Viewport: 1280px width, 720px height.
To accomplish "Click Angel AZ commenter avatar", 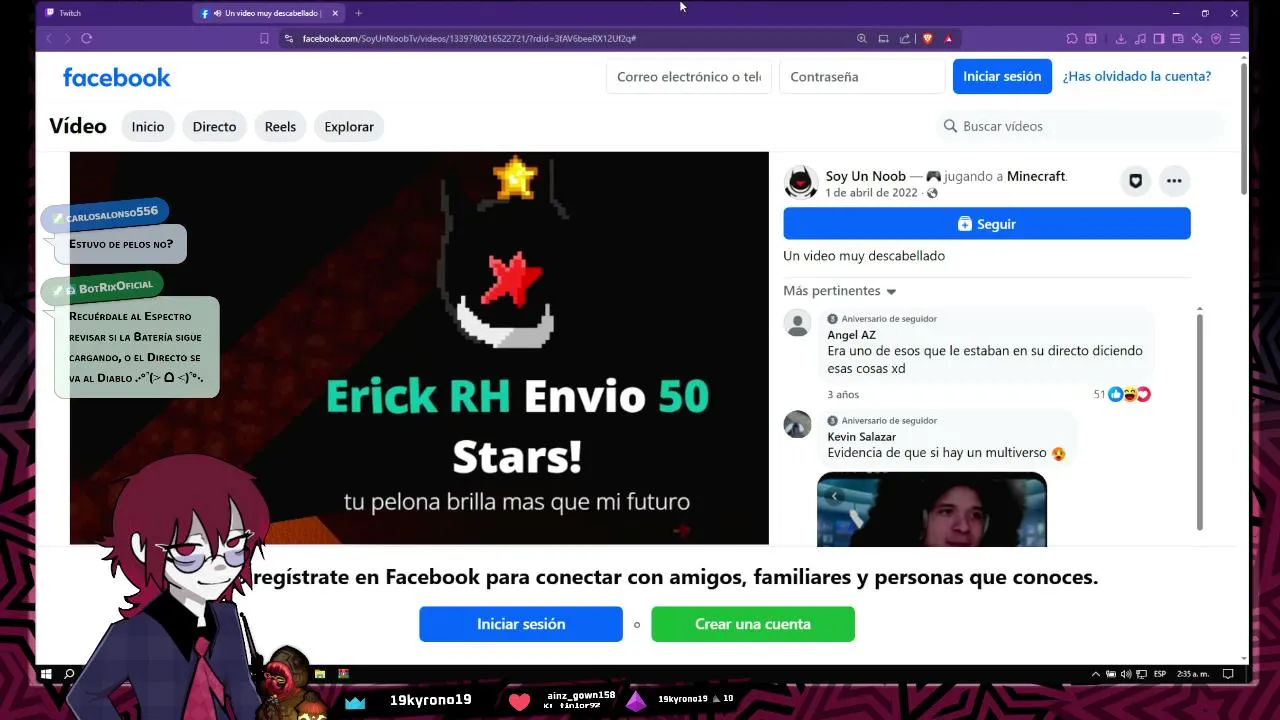I will (x=797, y=323).
